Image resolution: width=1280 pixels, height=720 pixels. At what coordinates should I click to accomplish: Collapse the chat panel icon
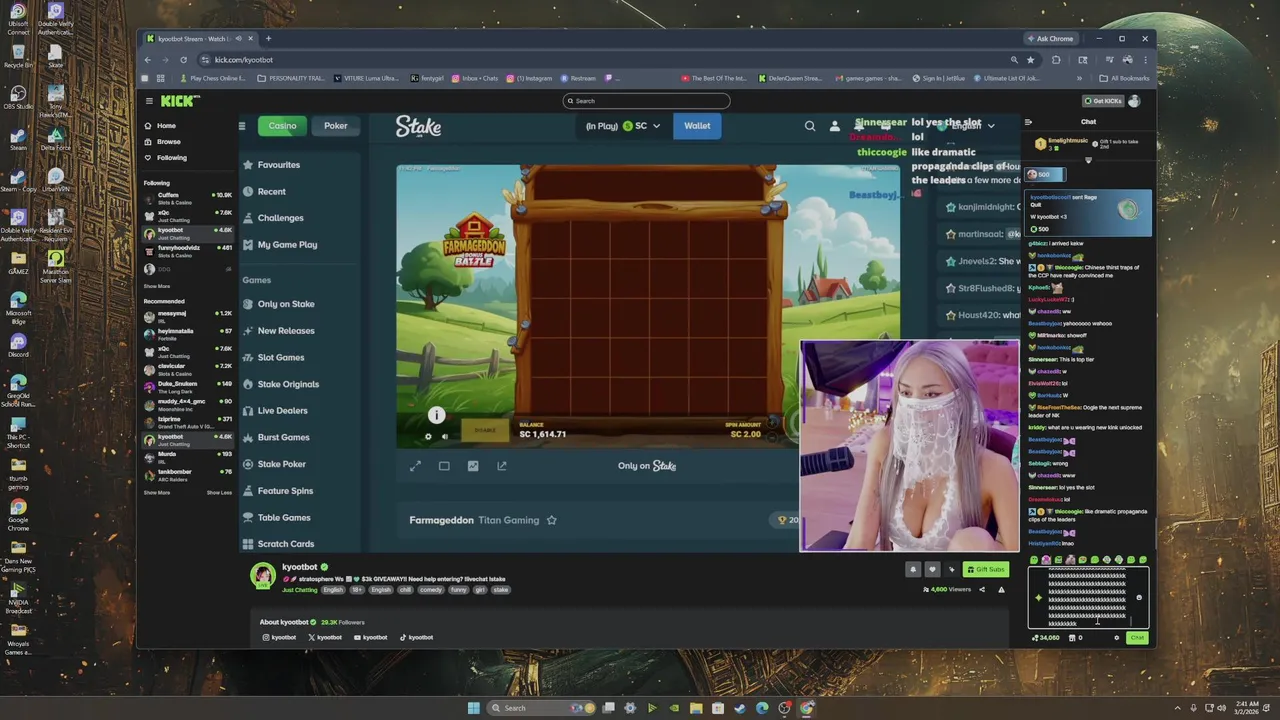pos(1028,122)
